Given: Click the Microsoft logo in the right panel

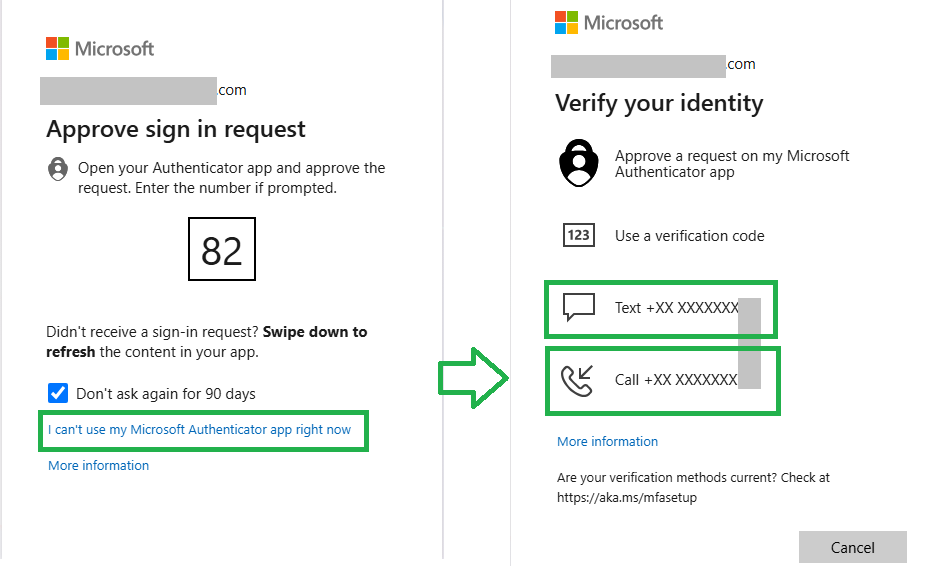Looking at the screenshot, I should click(609, 23).
